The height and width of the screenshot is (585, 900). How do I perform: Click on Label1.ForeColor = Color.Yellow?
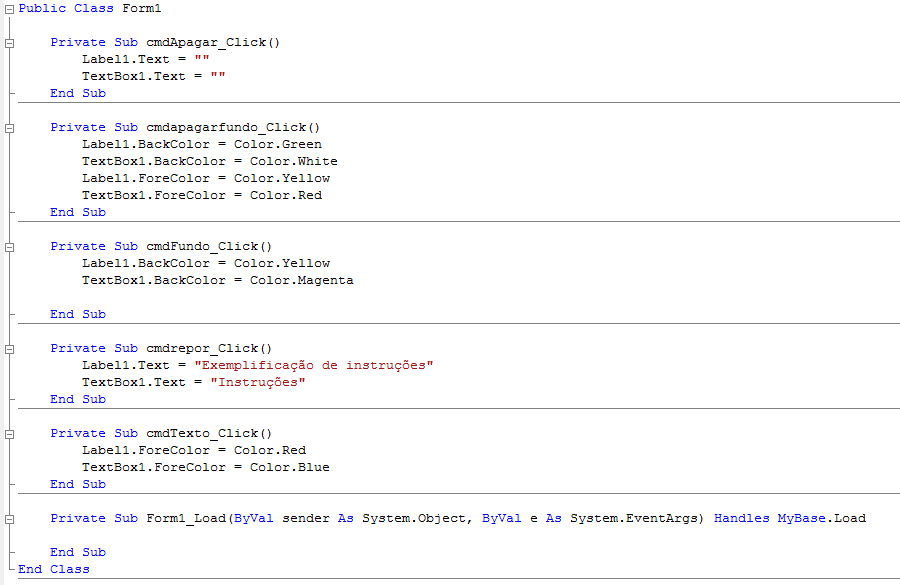click(x=206, y=179)
